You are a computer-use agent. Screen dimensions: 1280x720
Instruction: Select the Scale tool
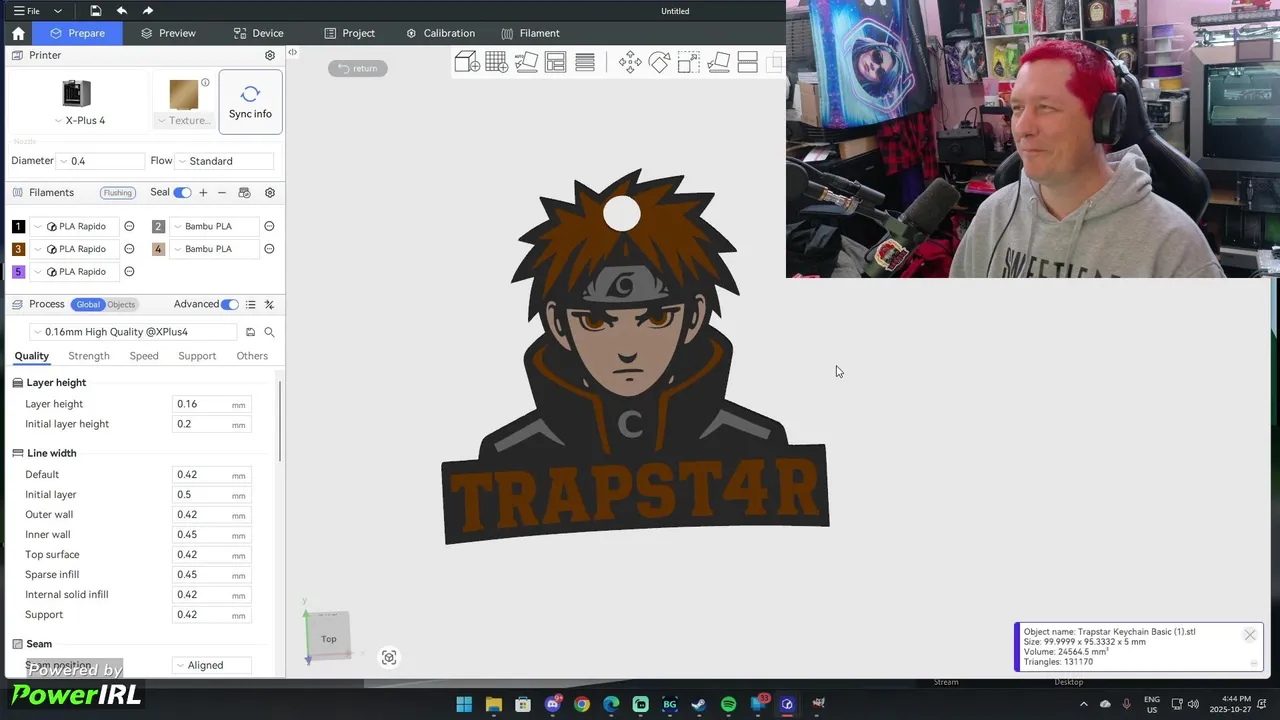click(689, 62)
